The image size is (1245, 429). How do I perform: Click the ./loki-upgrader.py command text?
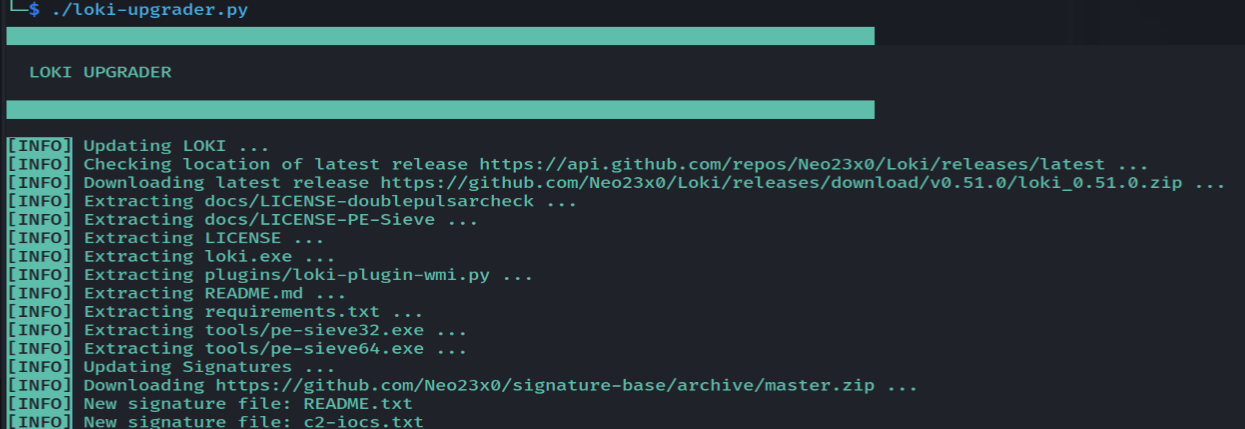150,10
